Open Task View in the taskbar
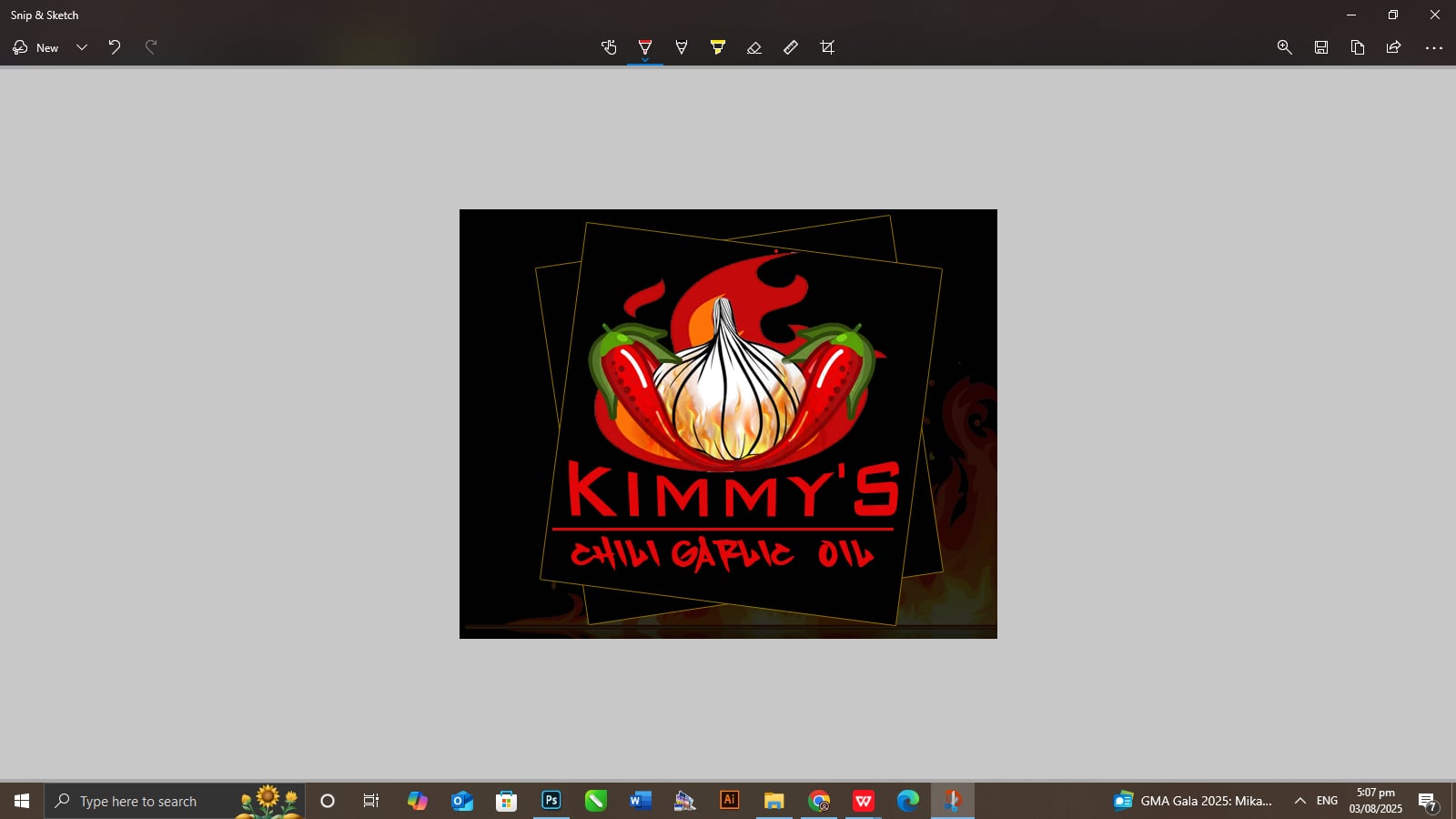The height and width of the screenshot is (819, 1456). pyautogui.click(x=371, y=801)
